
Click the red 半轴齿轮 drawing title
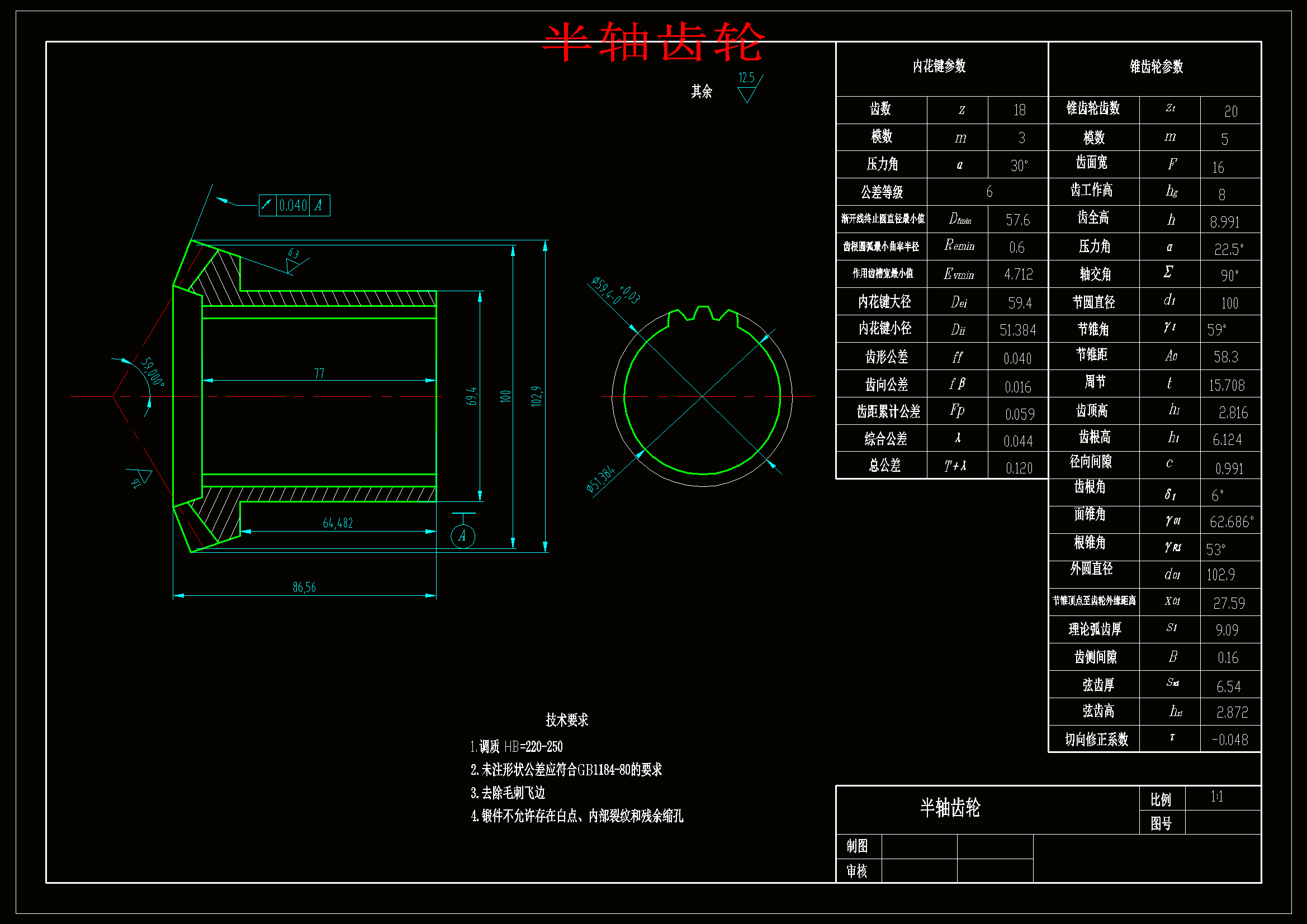654,41
